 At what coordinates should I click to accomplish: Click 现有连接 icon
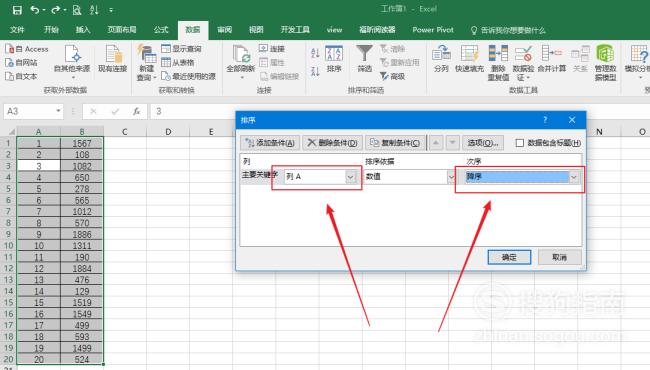tap(112, 58)
